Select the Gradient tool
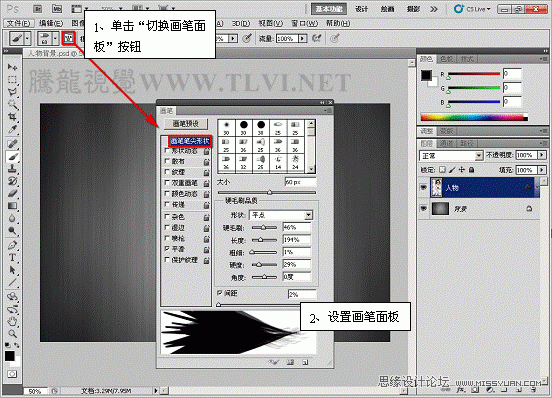Screen dimensions: 552x398 click(12, 206)
